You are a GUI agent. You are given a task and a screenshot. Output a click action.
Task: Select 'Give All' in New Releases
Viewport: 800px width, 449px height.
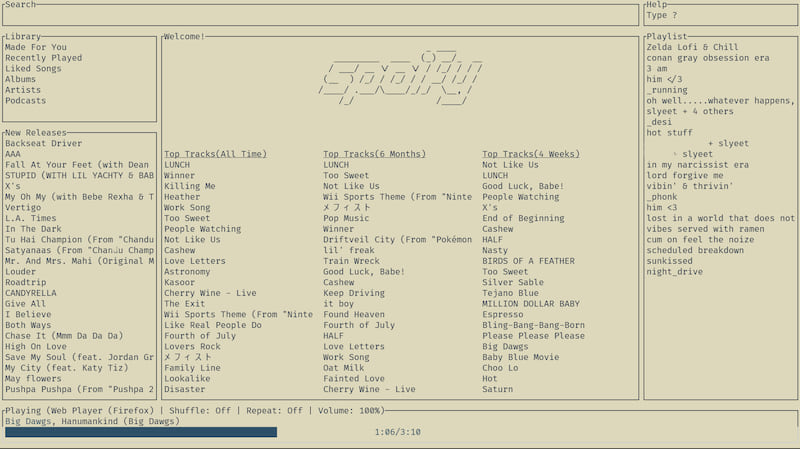click(x=26, y=304)
